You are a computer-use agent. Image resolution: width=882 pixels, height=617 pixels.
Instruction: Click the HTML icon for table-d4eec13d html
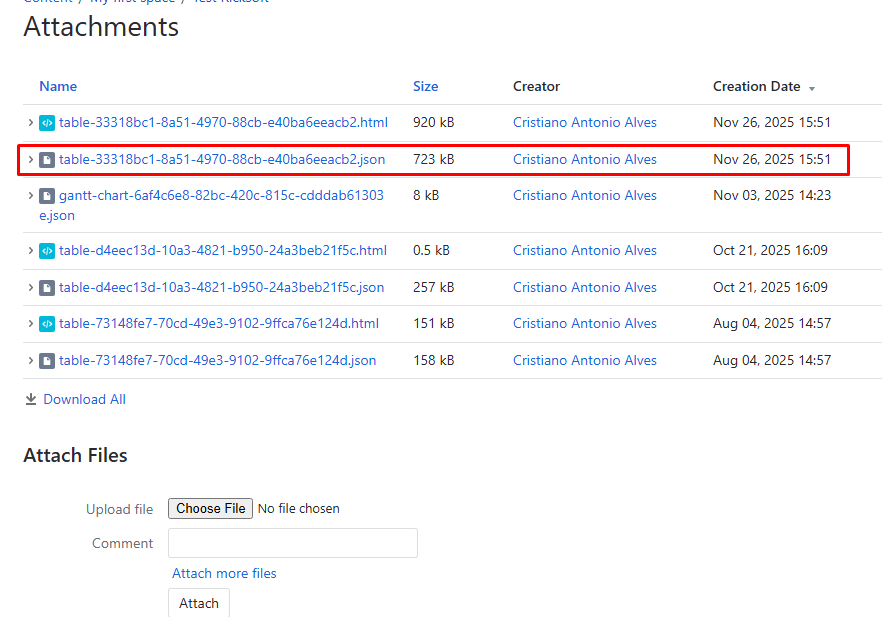click(x=47, y=251)
